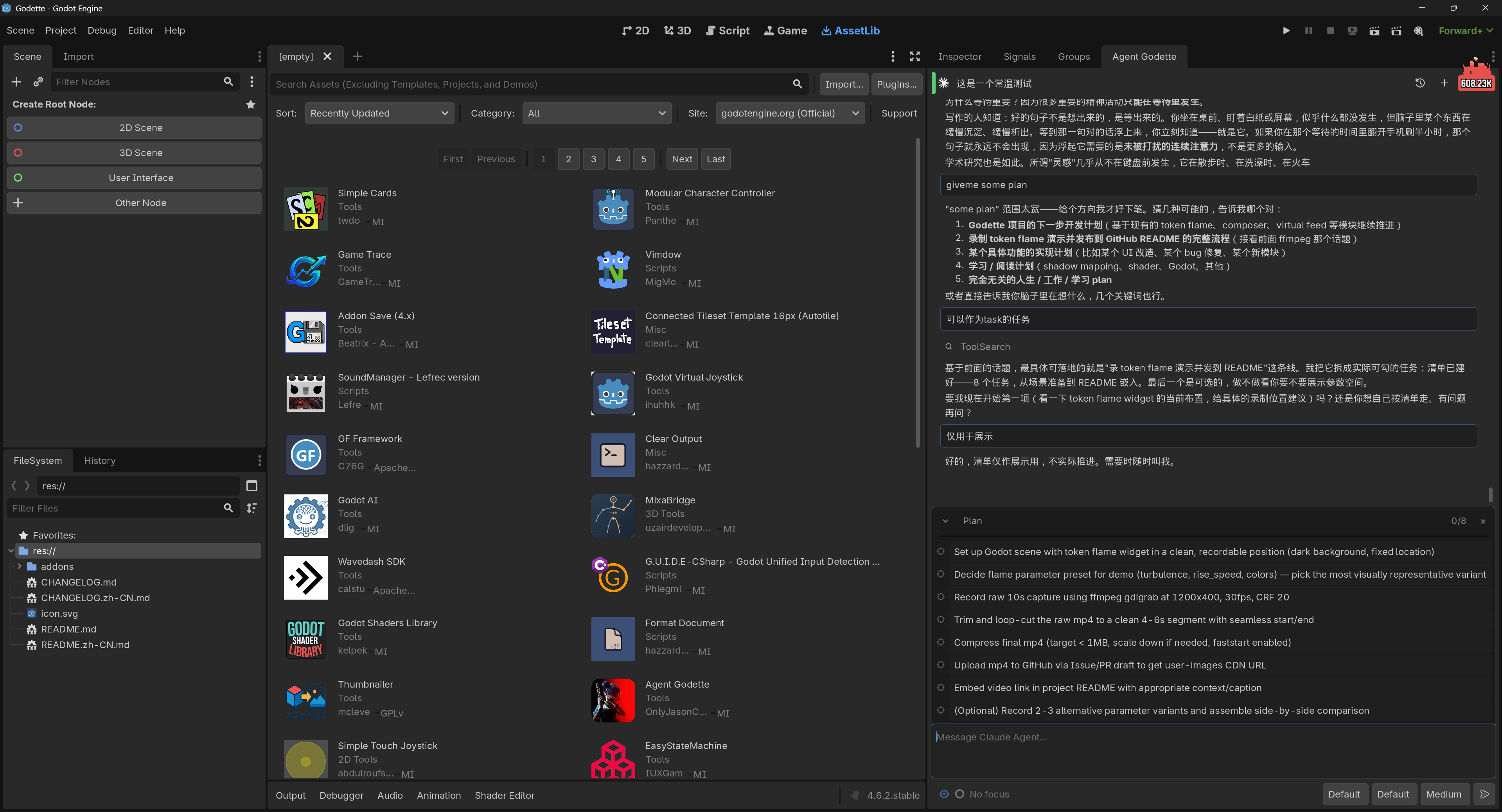Open the Debug menu
The width and height of the screenshot is (1502, 812).
(102, 30)
